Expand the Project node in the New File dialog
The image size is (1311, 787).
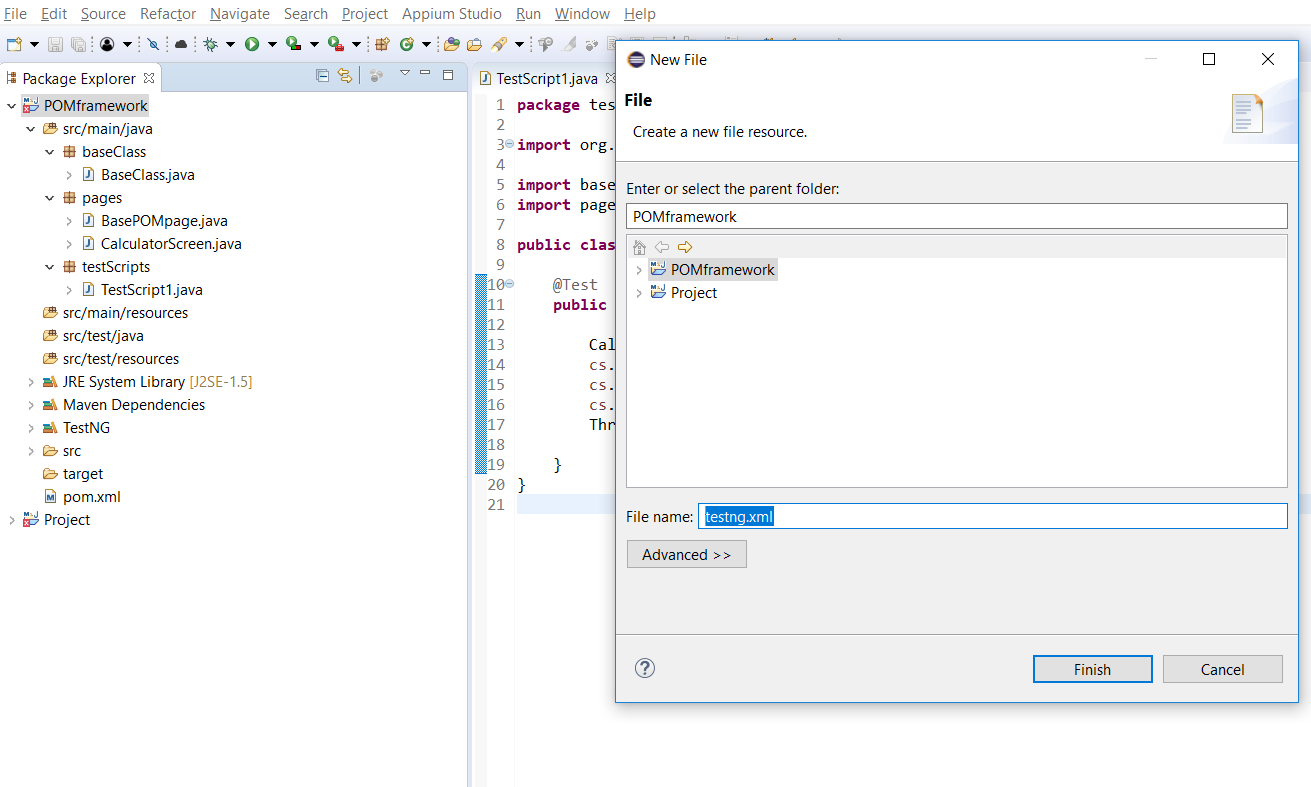click(639, 292)
